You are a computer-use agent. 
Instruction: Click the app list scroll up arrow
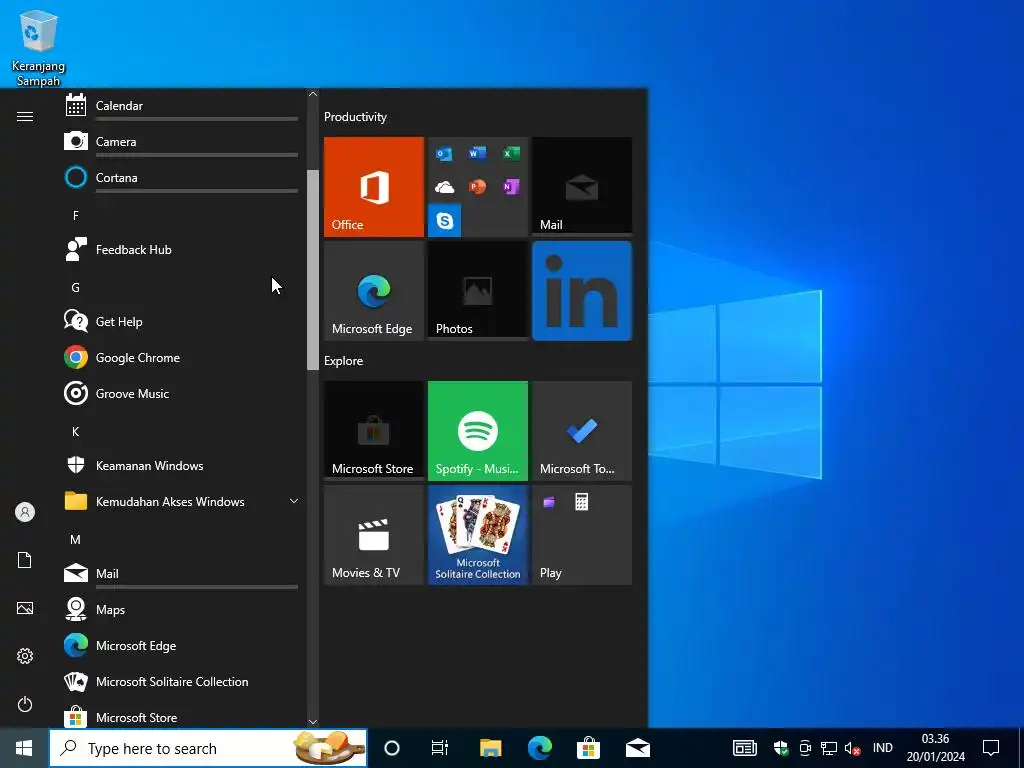(x=313, y=95)
